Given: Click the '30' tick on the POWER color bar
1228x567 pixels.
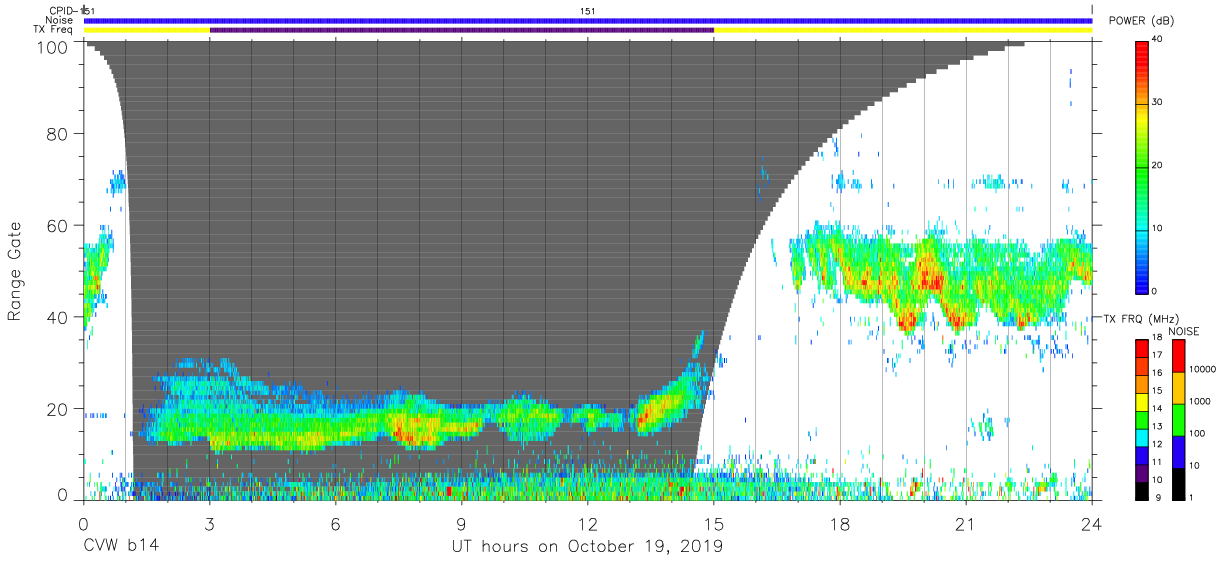Looking at the screenshot, I should (1158, 102).
